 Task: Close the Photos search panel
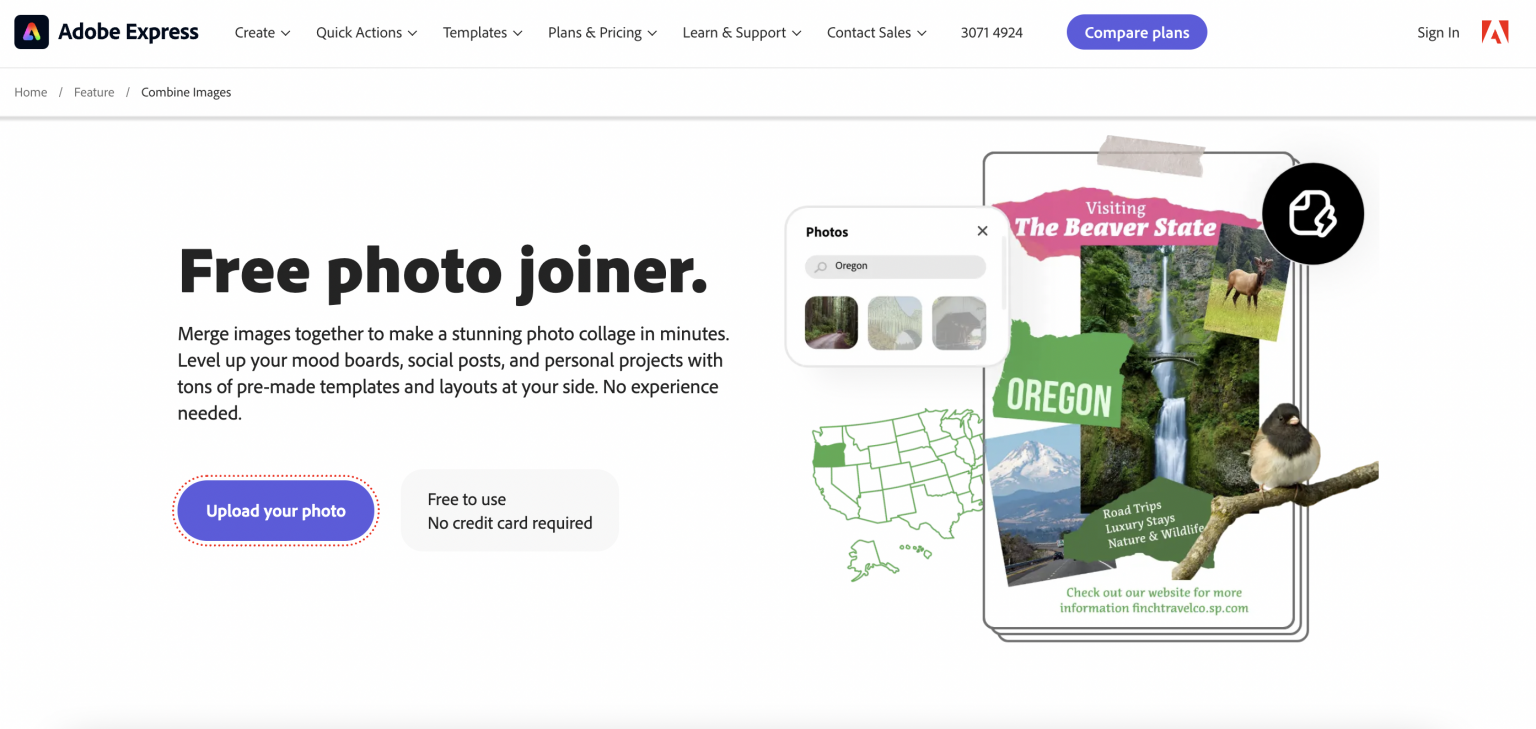(x=982, y=231)
